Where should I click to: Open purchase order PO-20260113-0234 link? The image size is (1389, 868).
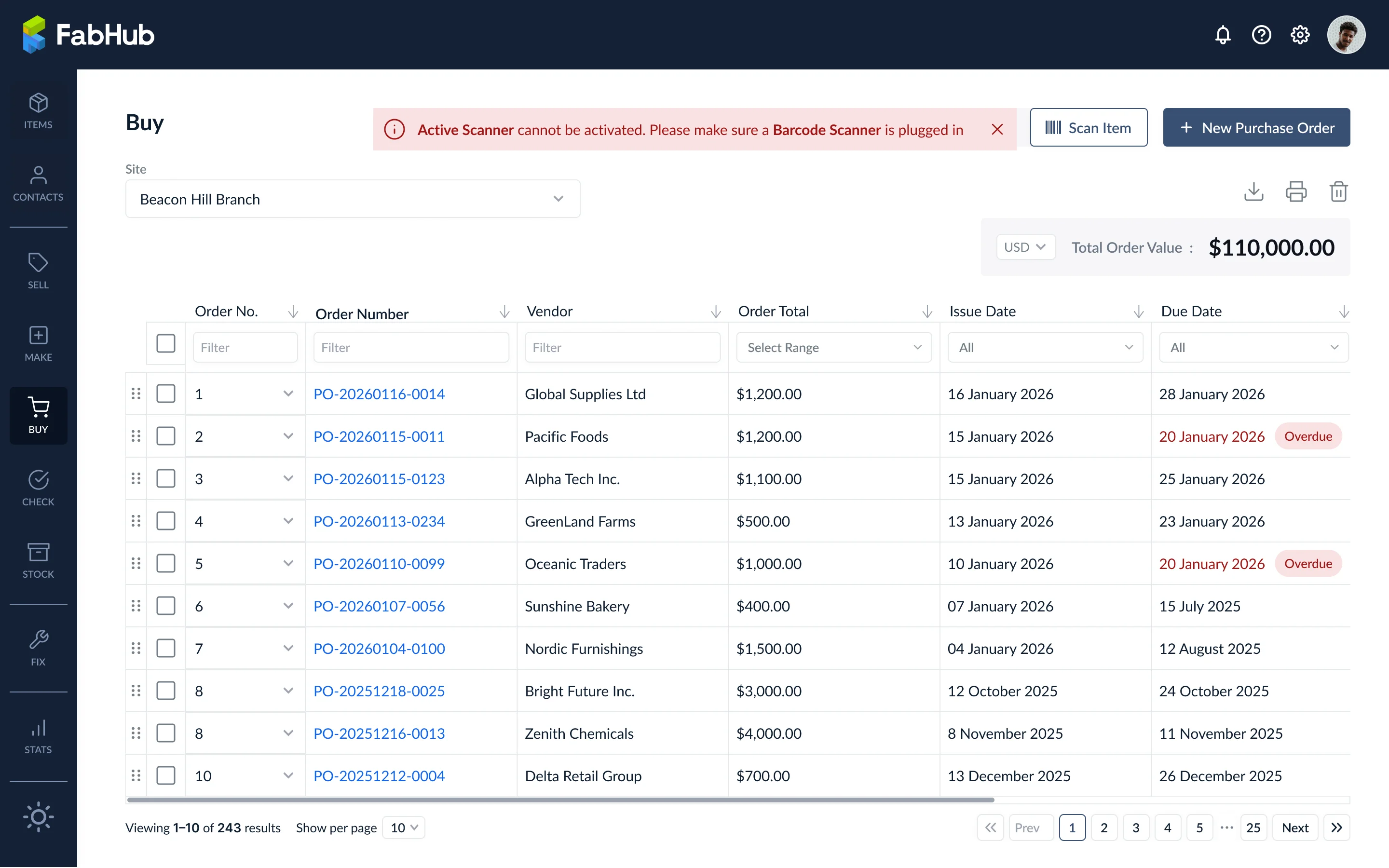click(x=379, y=521)
